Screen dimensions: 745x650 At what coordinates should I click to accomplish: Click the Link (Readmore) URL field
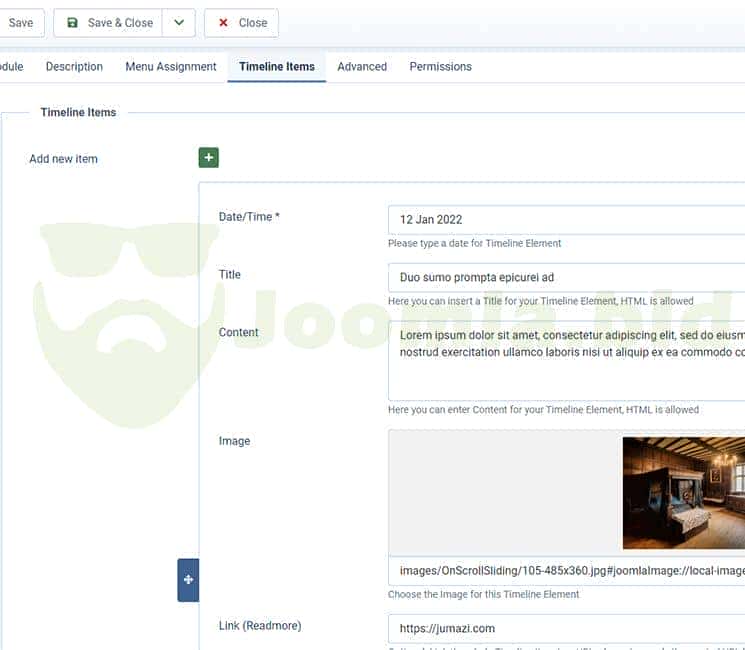tap(566, 629)
